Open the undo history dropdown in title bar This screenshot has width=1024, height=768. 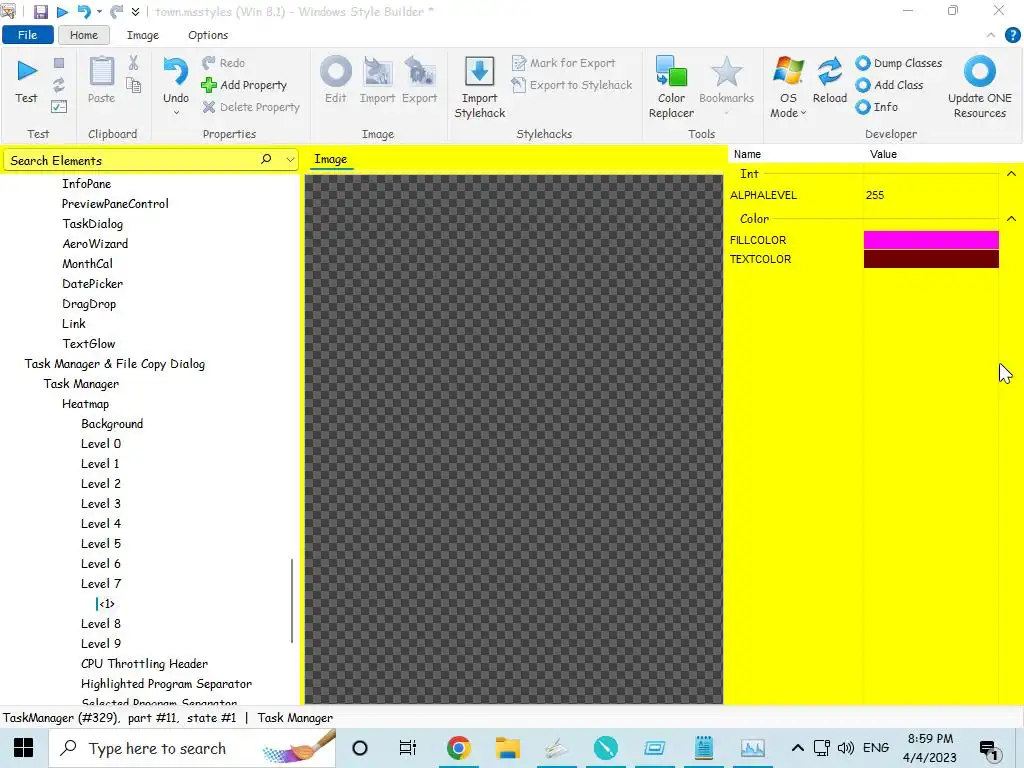99,12
